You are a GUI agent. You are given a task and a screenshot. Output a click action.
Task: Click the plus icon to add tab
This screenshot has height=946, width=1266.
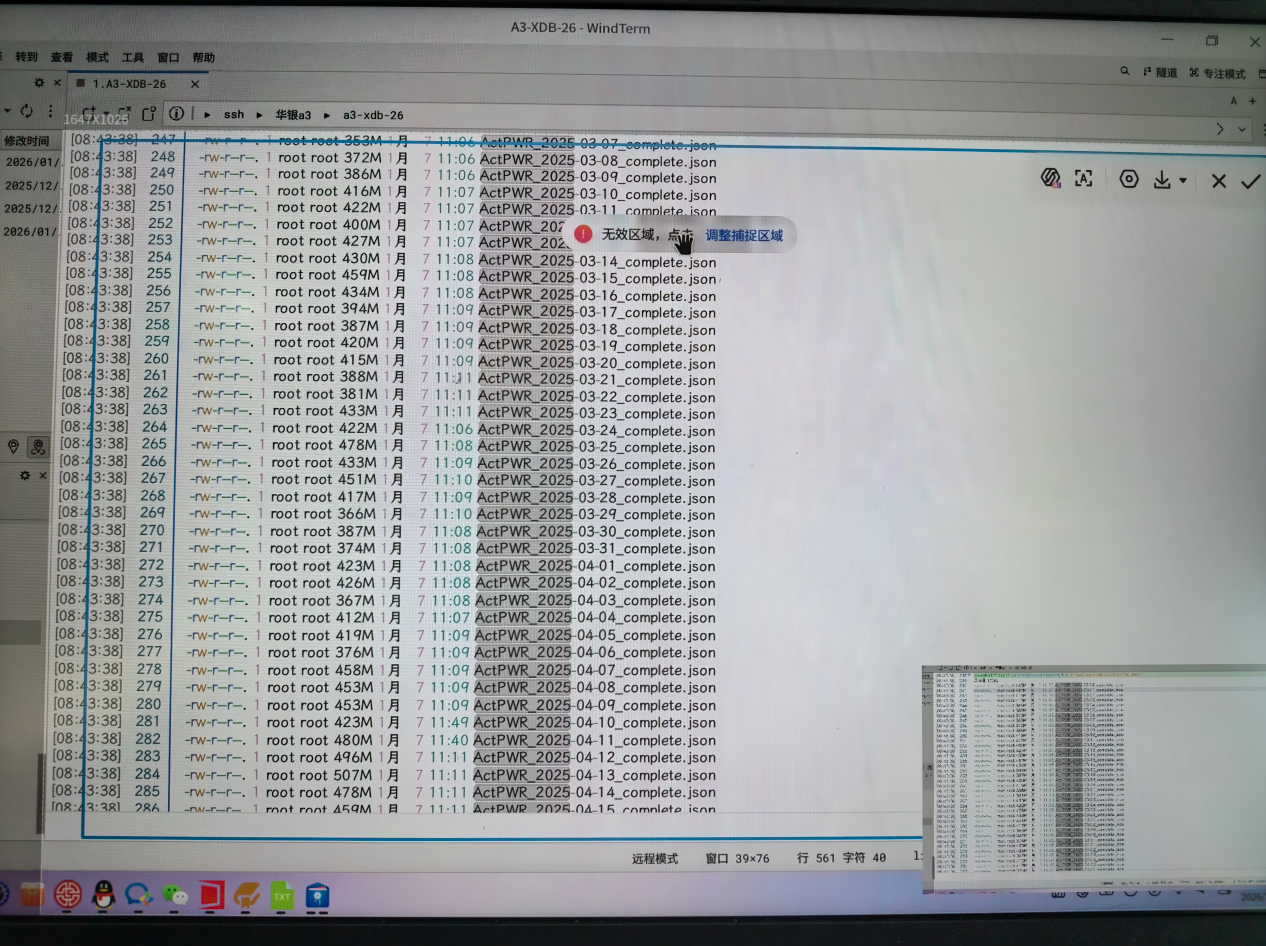tap(1252, 101)
